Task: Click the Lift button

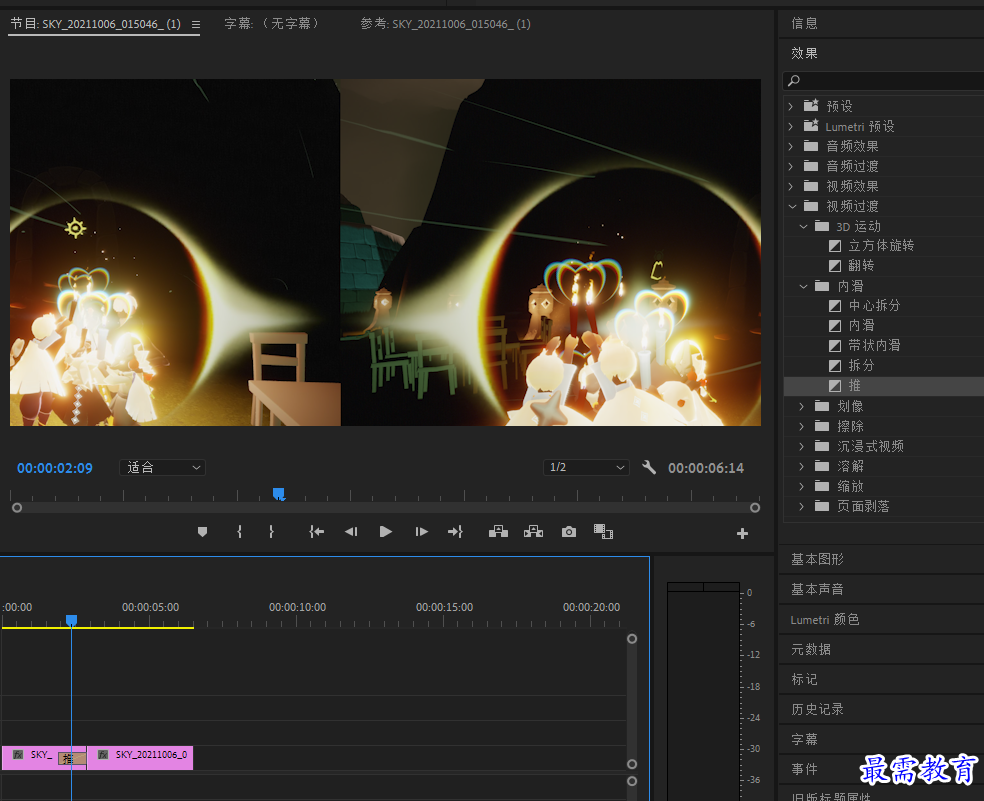Action: (498, 532)
